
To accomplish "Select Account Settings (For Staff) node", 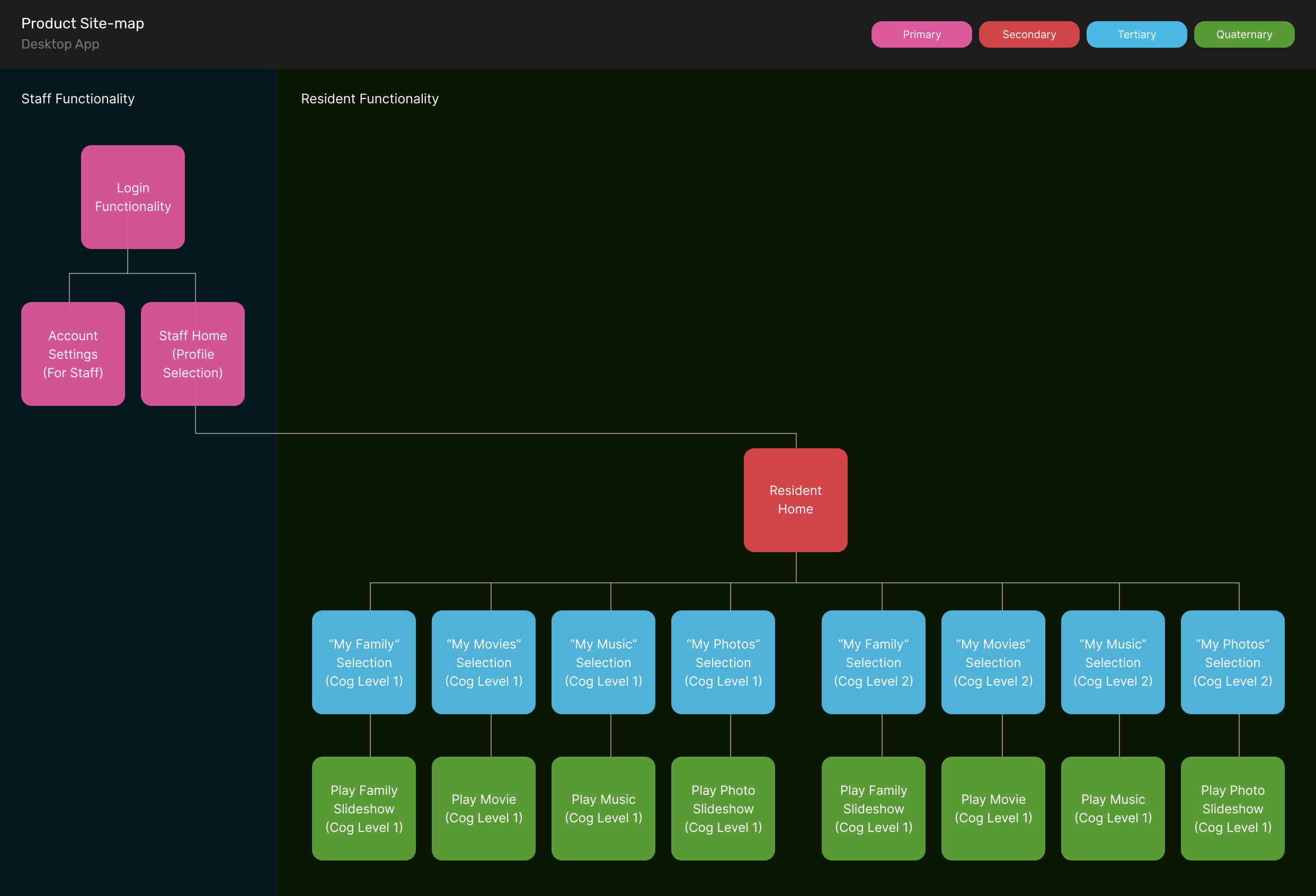I will (73, 354).
